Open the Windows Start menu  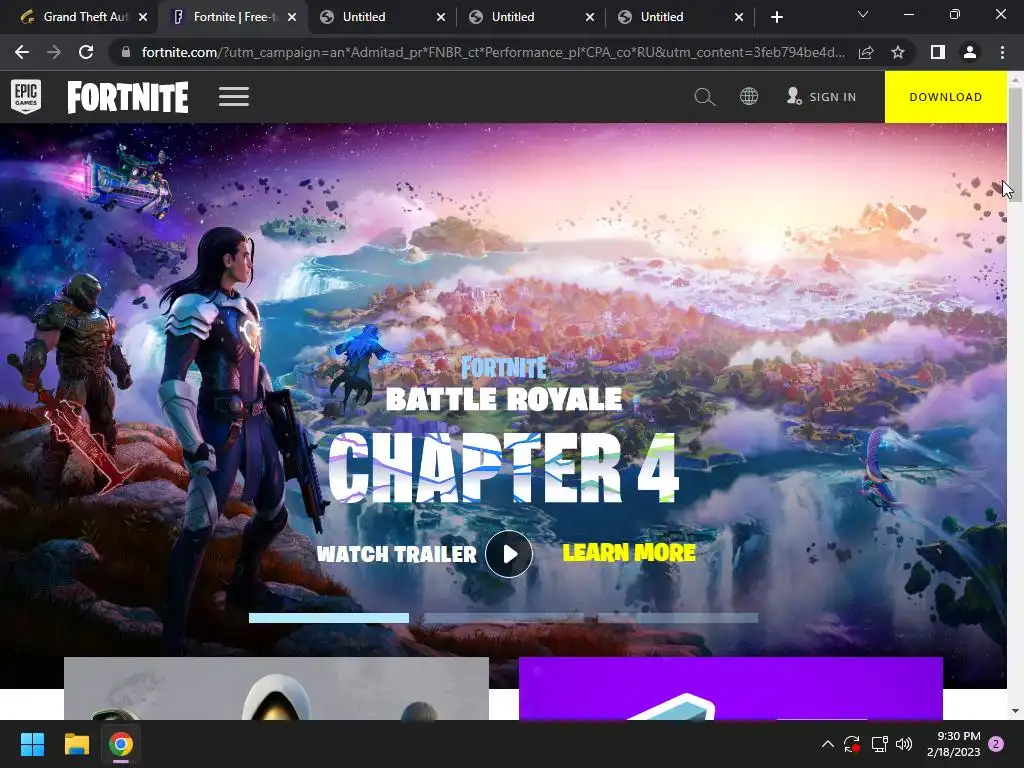click(x=32, y=744)
